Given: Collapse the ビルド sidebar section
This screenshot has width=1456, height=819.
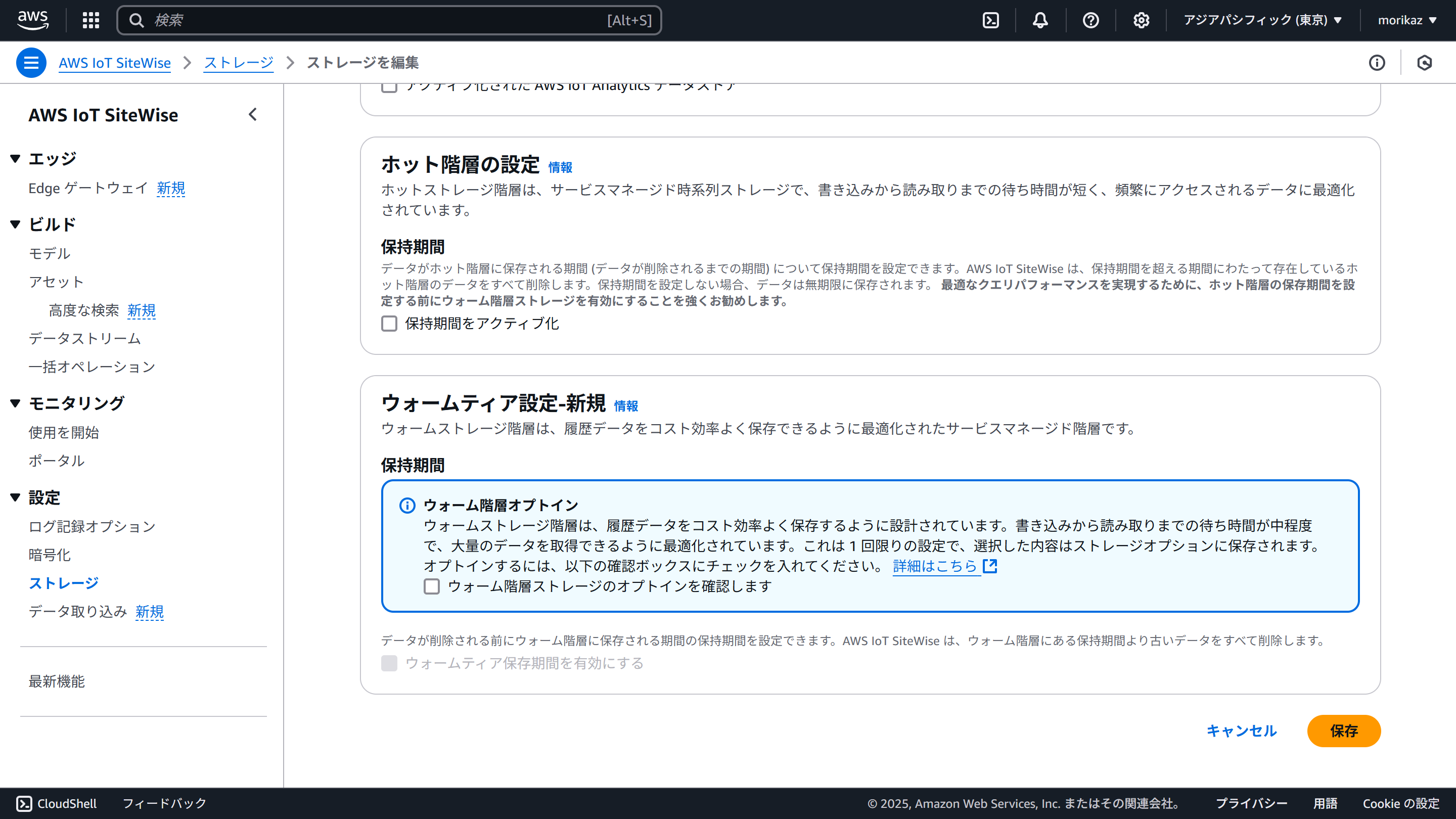Looking at the screenshot, I should (16, 224).
